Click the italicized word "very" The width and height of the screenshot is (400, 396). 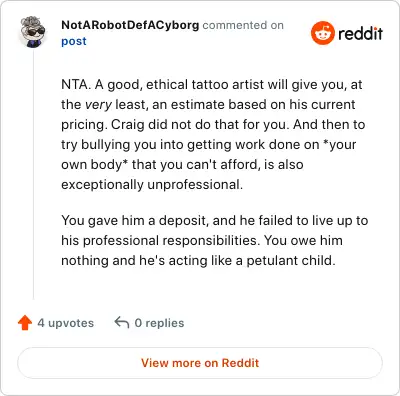(98, 105)
